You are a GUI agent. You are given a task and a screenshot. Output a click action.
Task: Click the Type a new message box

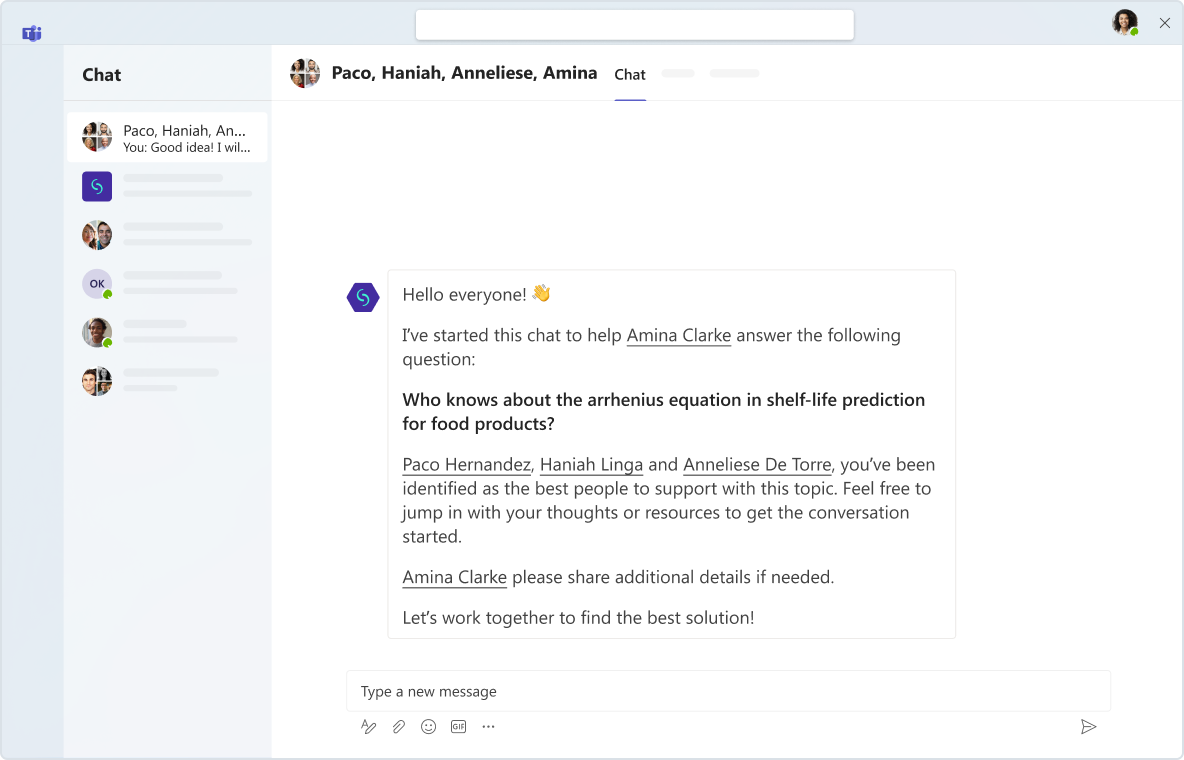[728, 691]
